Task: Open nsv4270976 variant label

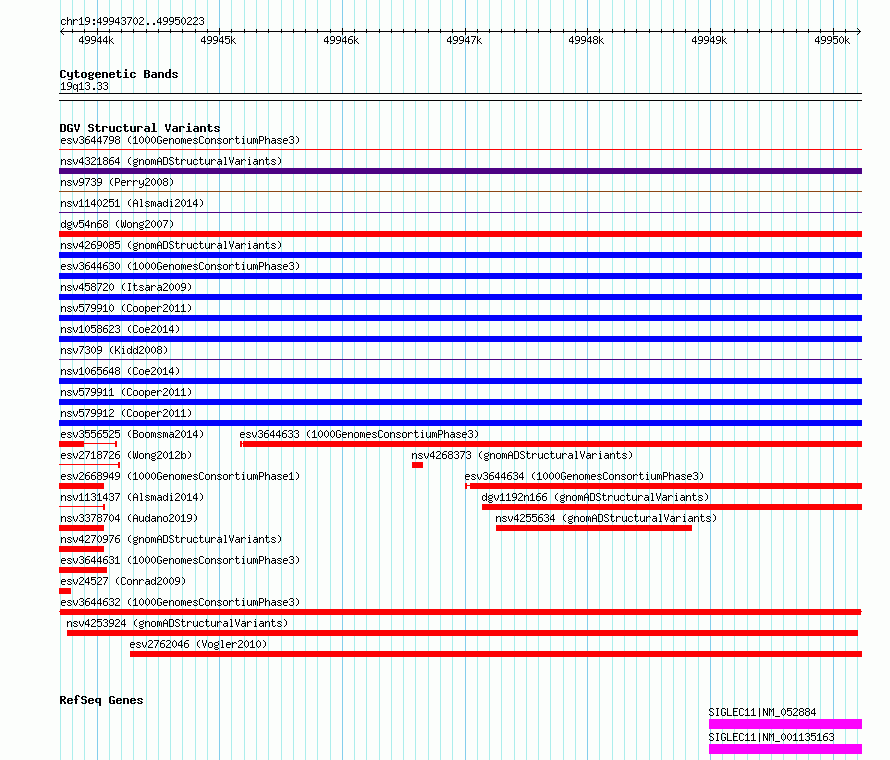Action: pyautogui.click(x=171, y=539)
